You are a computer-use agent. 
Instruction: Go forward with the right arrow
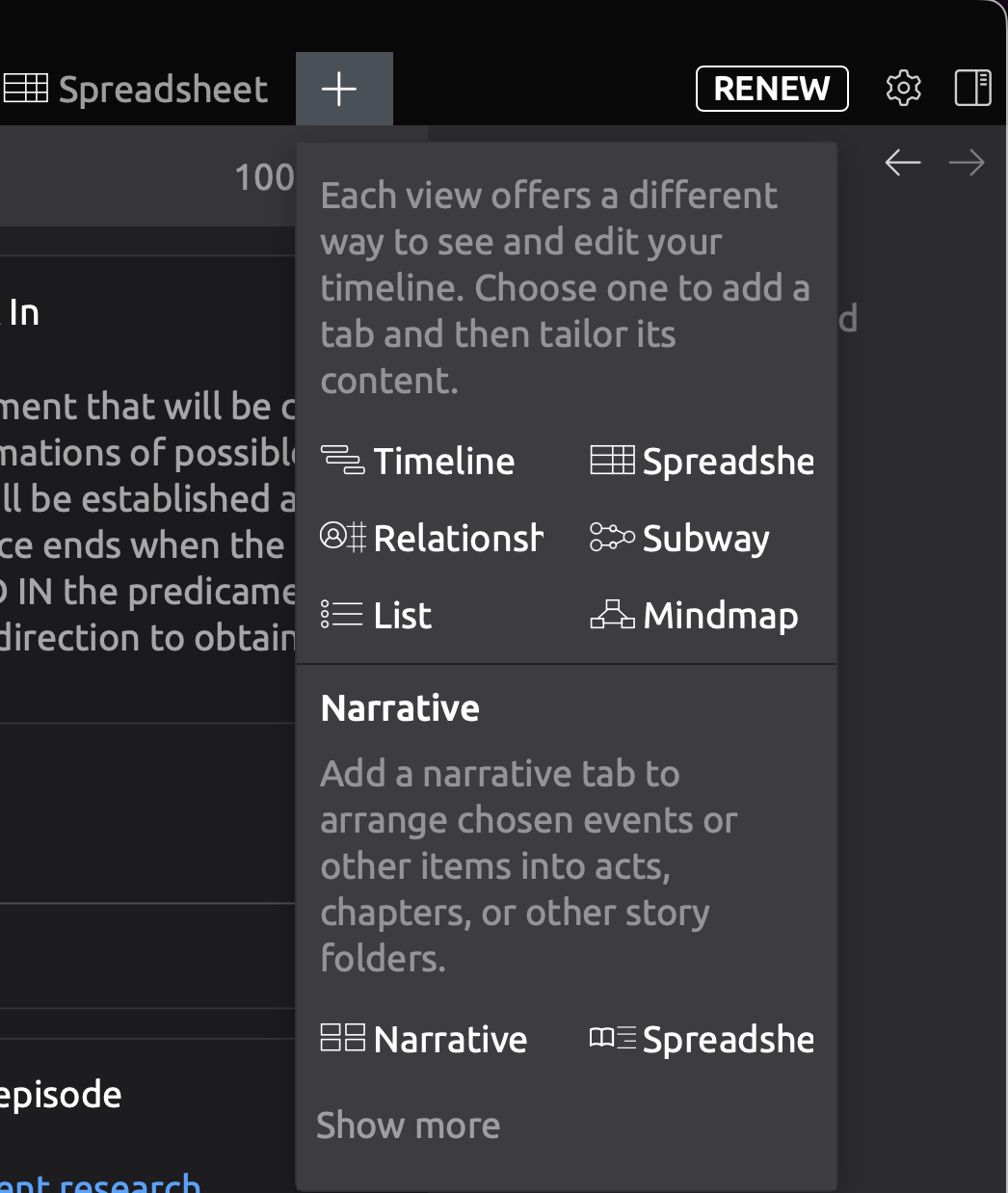[x=967, y=162]
